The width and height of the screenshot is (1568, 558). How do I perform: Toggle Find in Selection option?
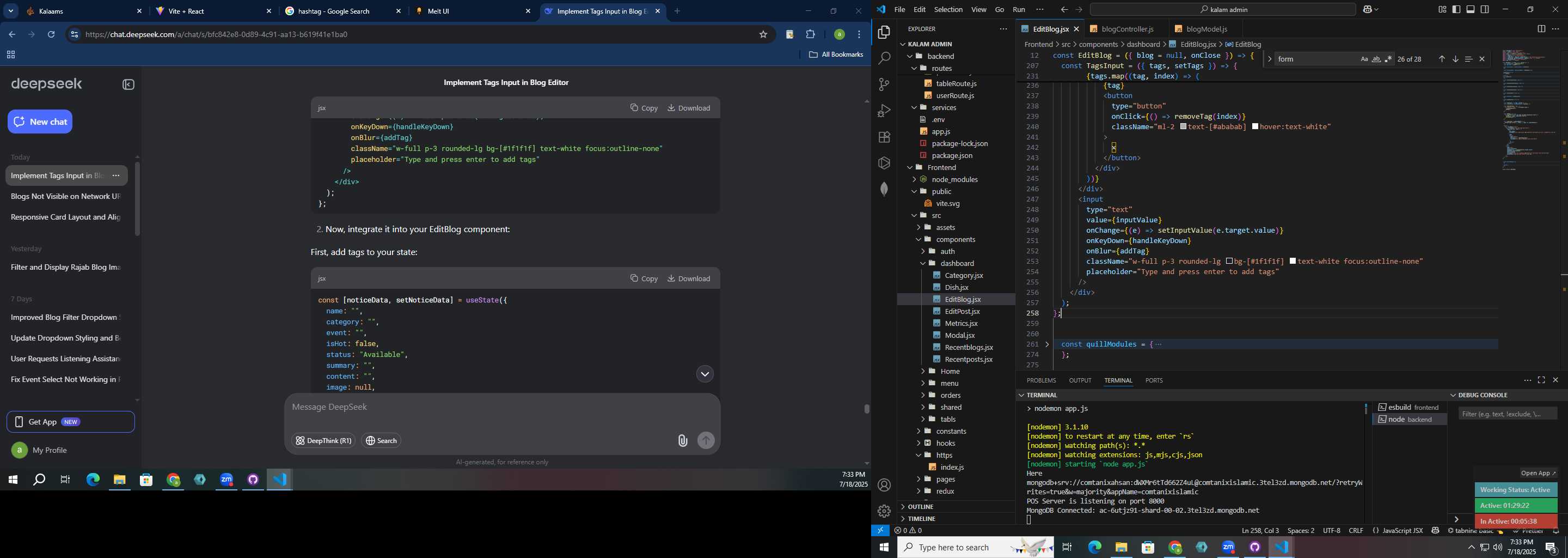coord(1469,59)
